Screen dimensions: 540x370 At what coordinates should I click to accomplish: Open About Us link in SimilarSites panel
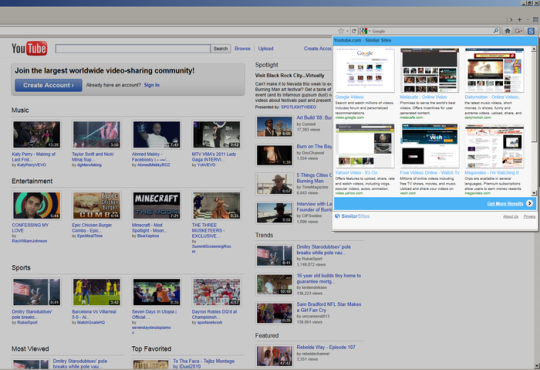coord(510,217)
